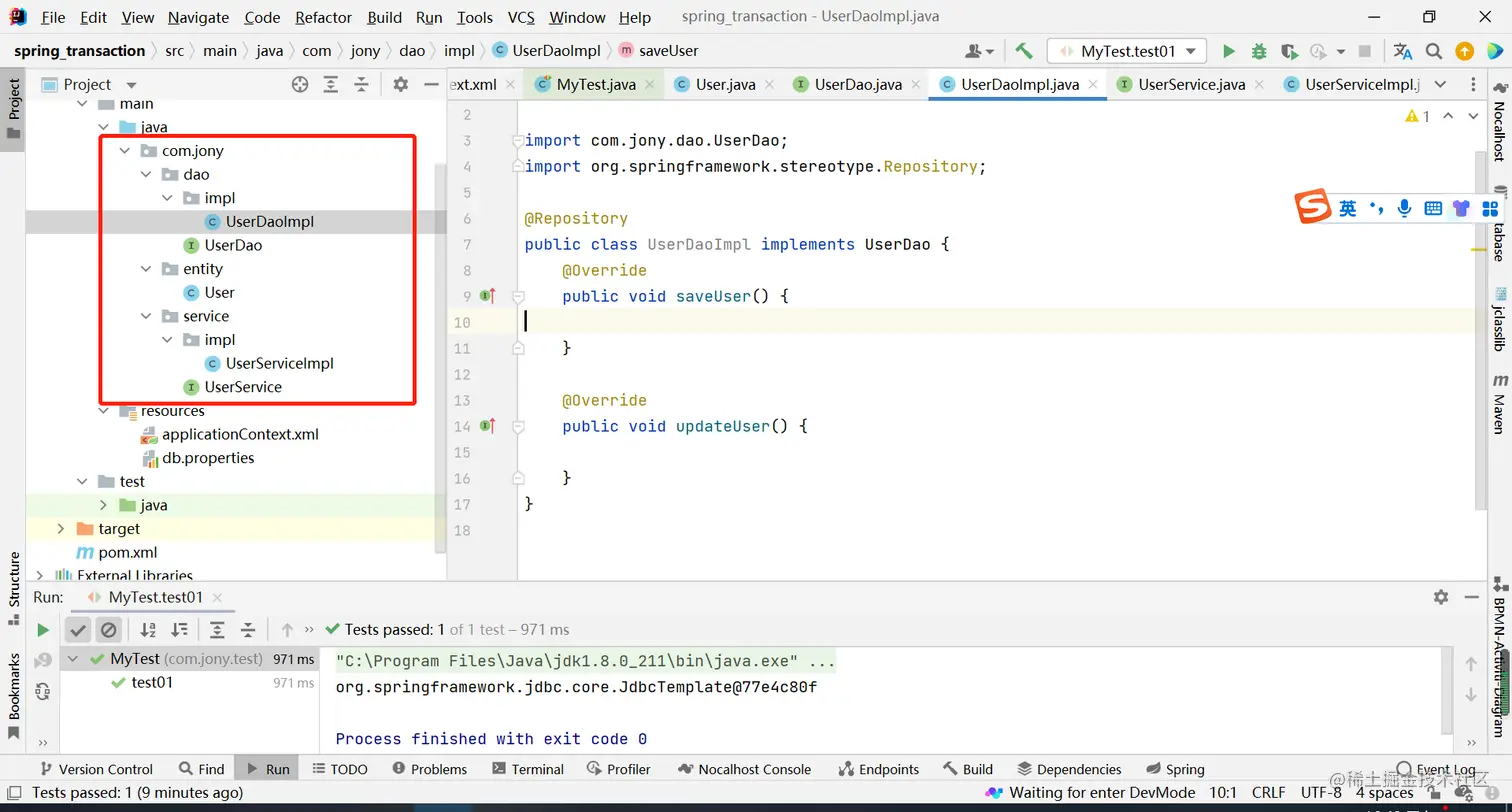Open the Project view mode dropdown

pos(131,85)
